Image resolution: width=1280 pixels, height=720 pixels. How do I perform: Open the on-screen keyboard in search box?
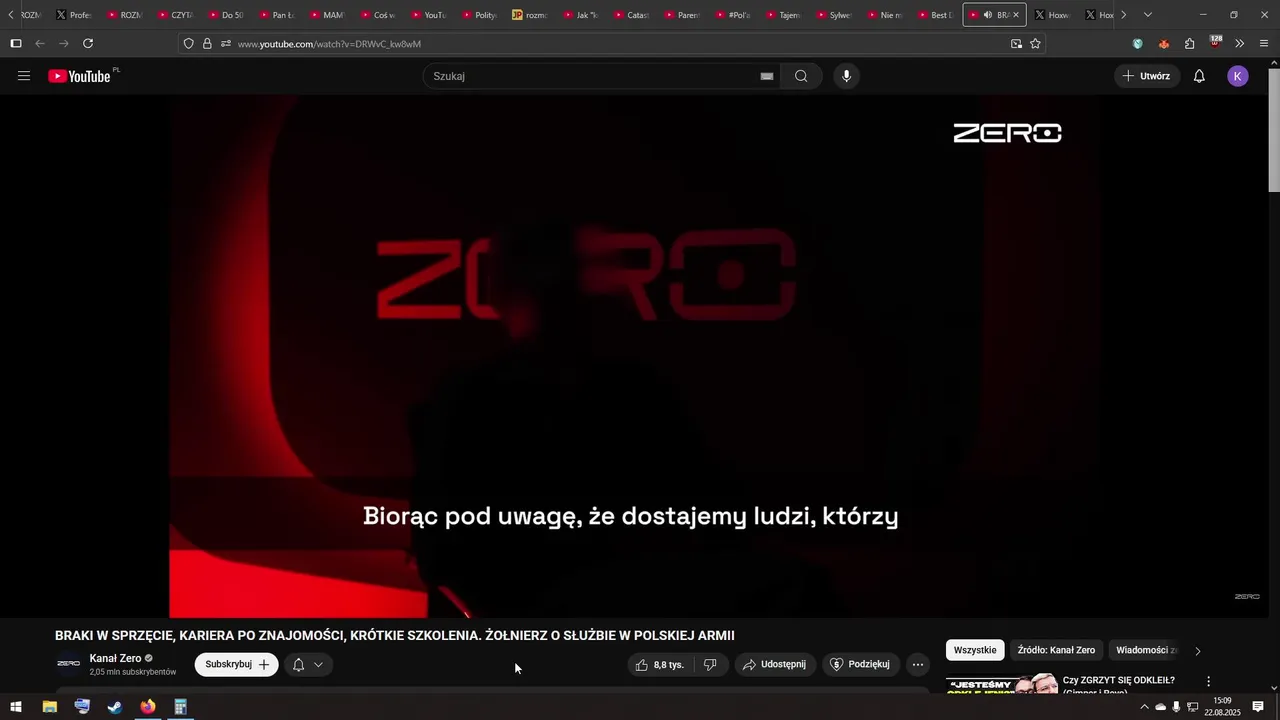pyautogui.click(x=767, y=76)
